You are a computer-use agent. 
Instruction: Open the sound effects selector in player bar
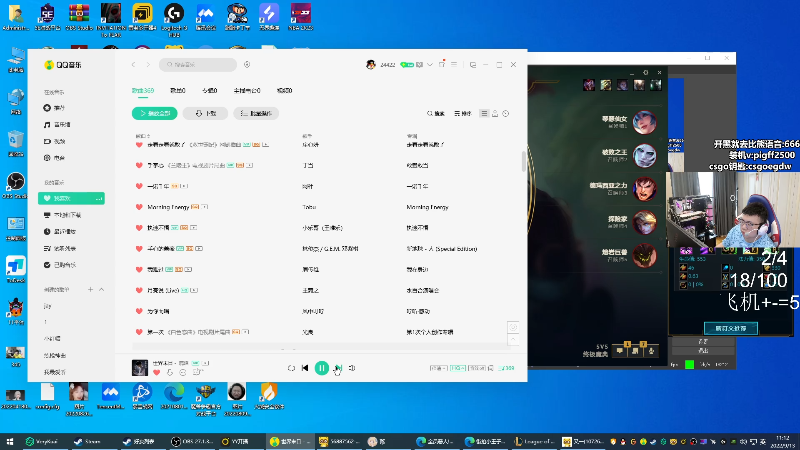477,368
